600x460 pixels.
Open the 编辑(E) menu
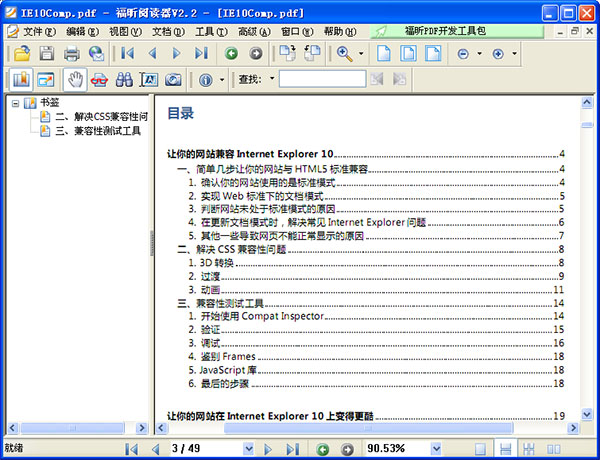pos(82,31)
